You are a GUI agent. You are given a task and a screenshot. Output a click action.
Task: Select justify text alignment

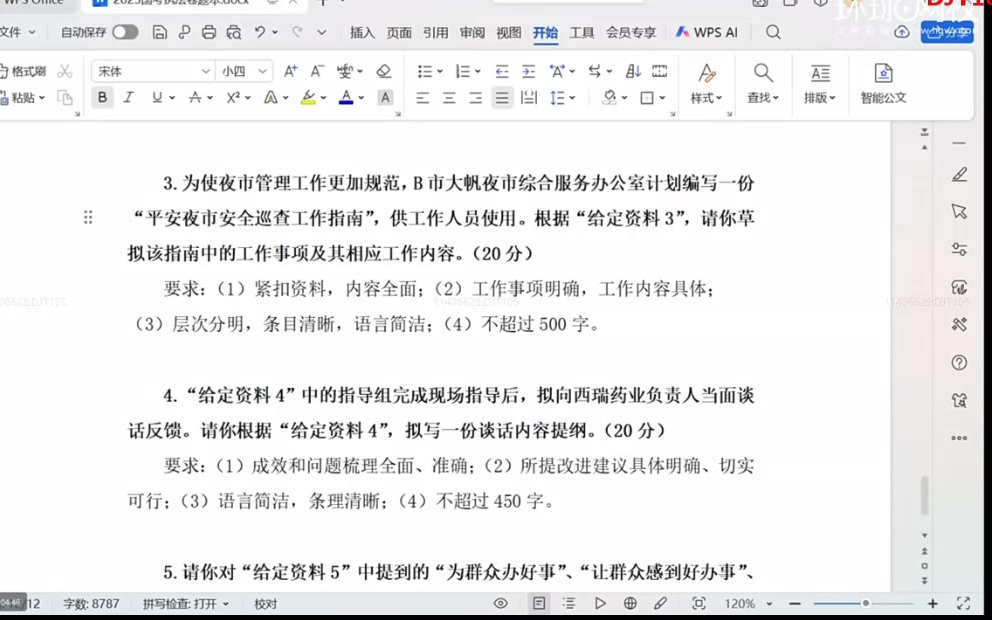click(502, 98)
